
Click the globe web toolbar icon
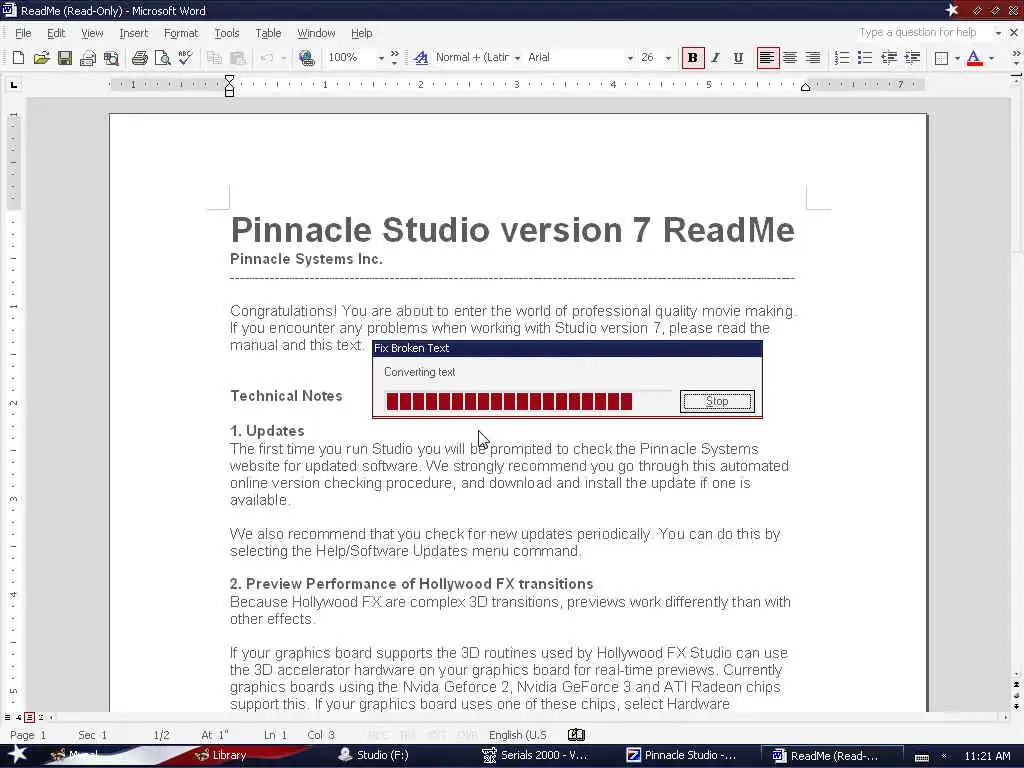[306, 58]
